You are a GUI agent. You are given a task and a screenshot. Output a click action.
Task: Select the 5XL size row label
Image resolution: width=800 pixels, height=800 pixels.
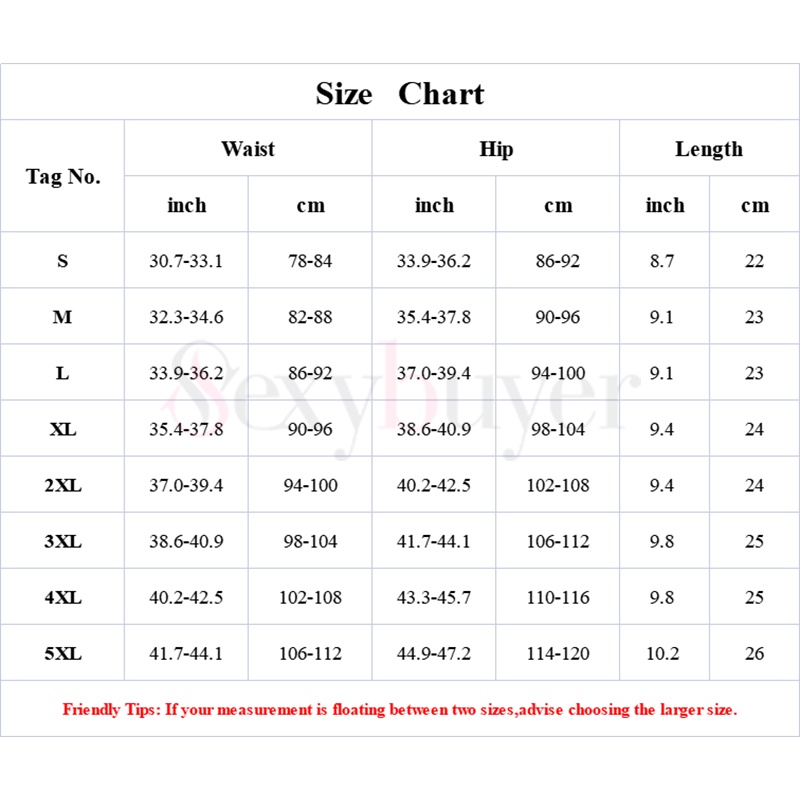click(63, 654)
